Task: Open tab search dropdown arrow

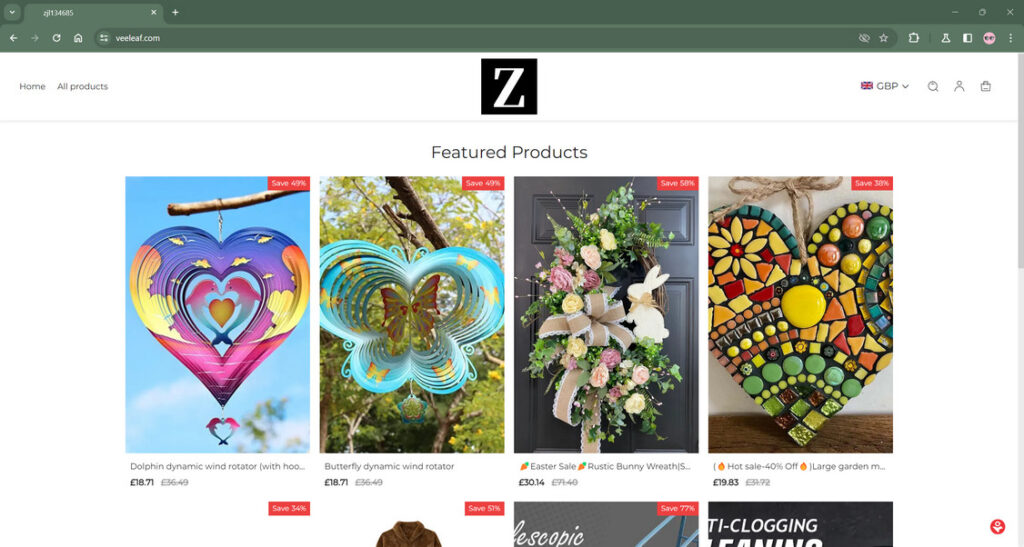Action: click(x=12, y=12)
